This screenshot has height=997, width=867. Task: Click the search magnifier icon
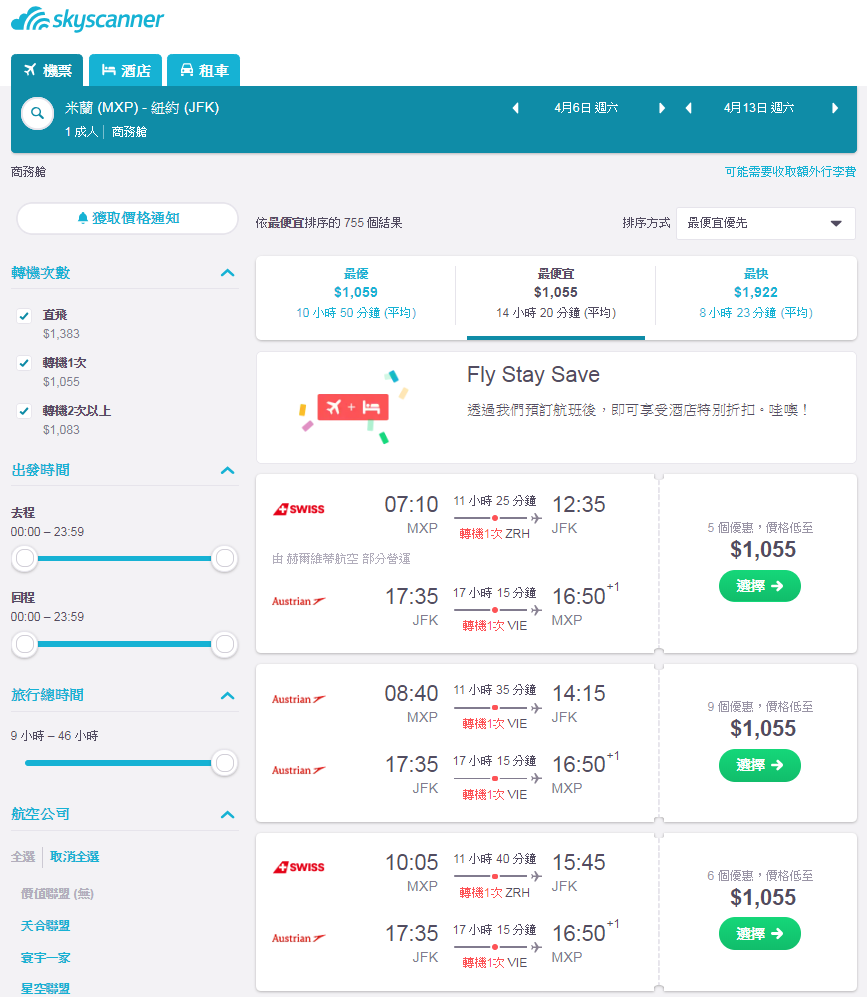(38, 113)
